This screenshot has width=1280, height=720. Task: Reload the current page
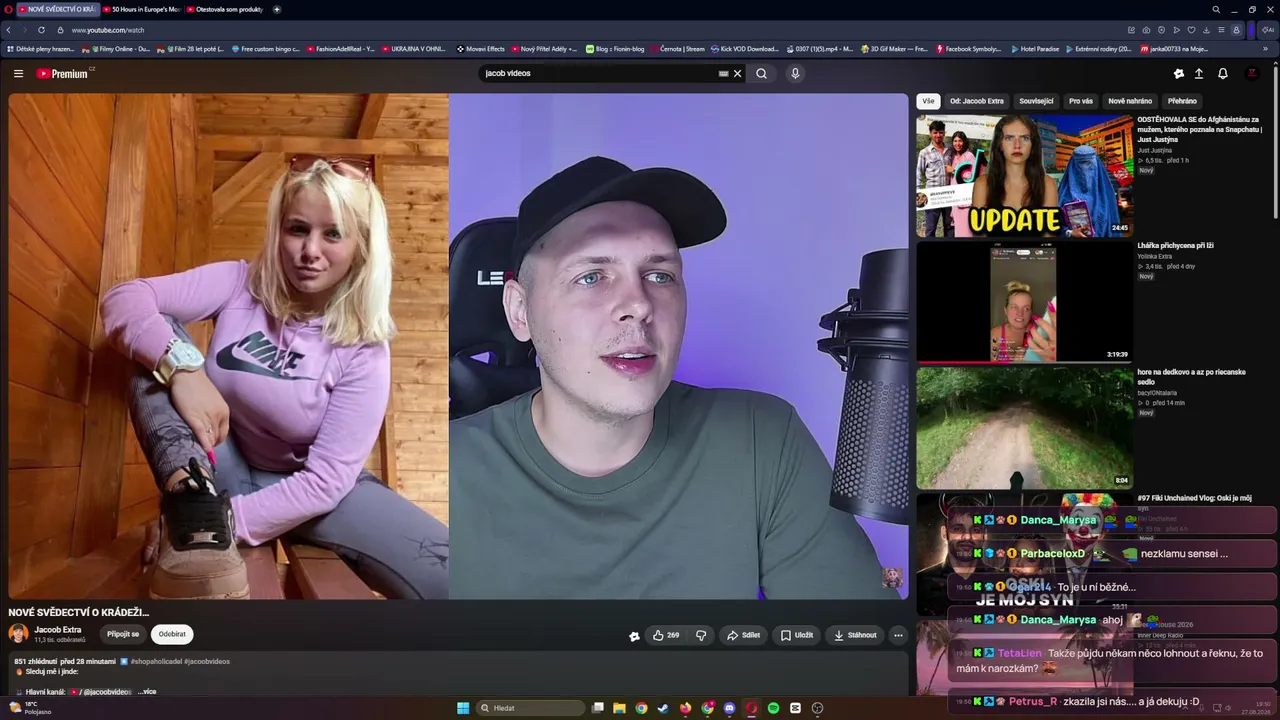tap(41, 30)
